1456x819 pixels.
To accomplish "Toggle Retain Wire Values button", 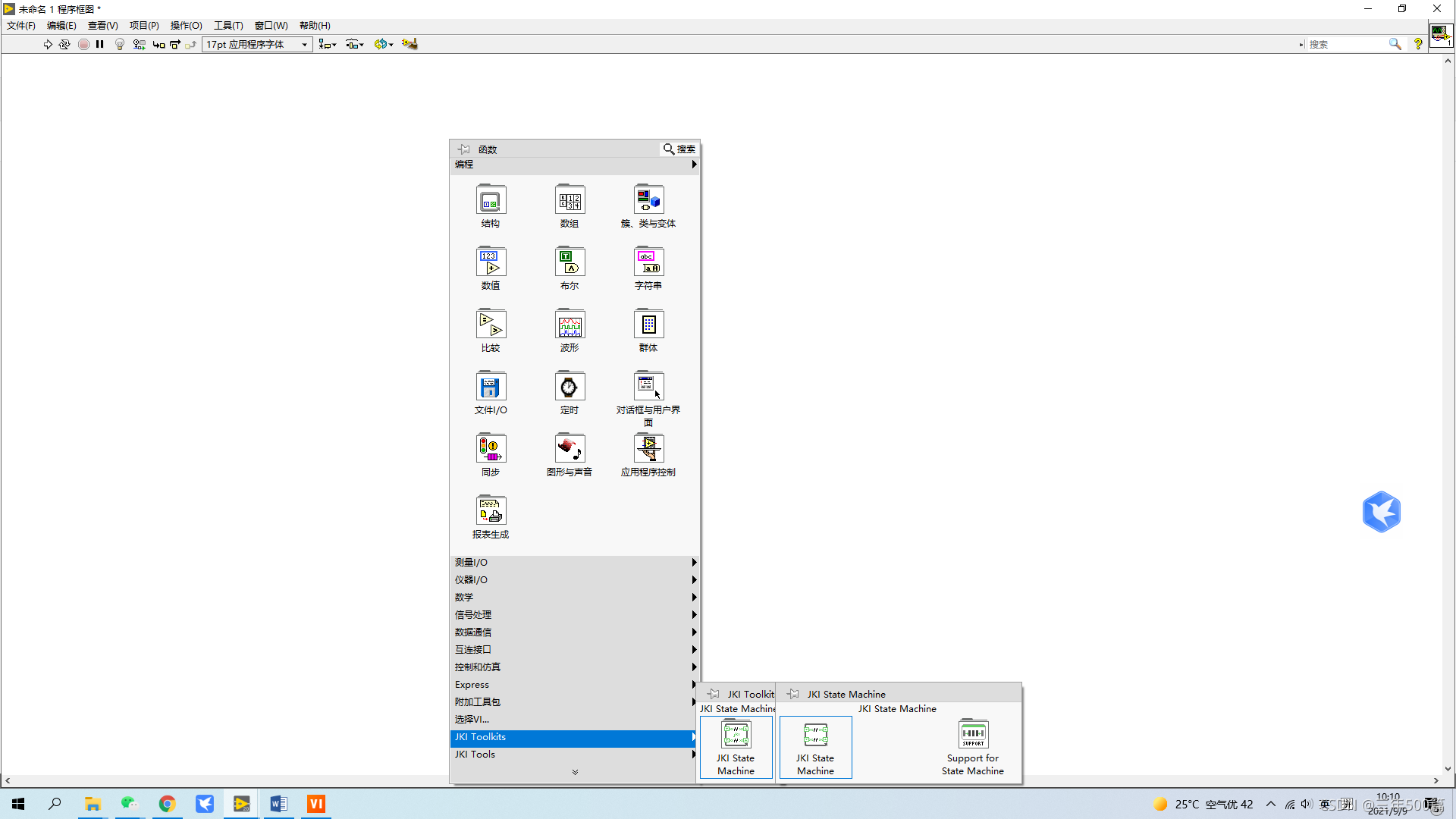I will pyautogui.click(x=139, y=45).
